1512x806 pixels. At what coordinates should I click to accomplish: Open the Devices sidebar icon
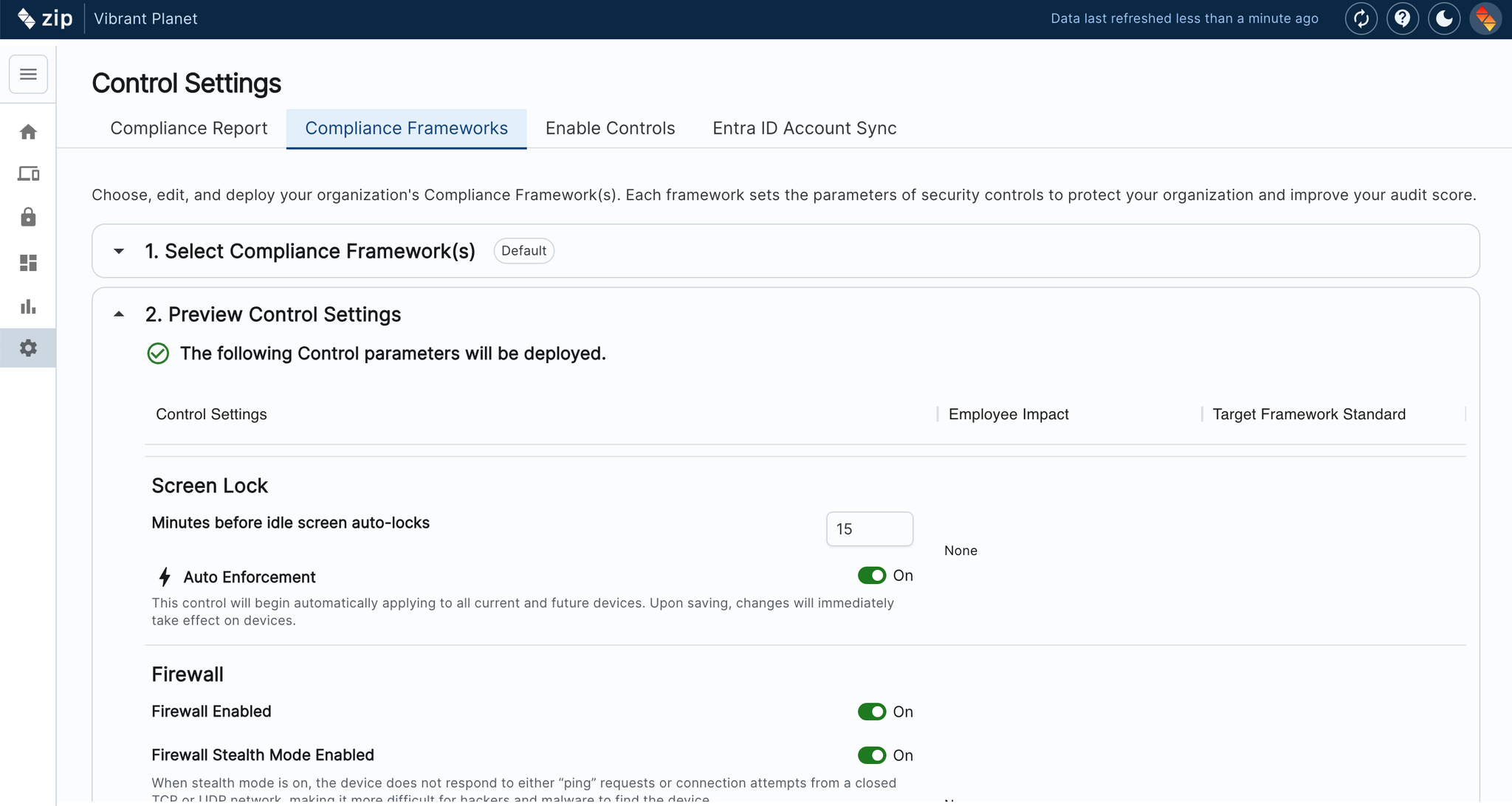point(28,174)
